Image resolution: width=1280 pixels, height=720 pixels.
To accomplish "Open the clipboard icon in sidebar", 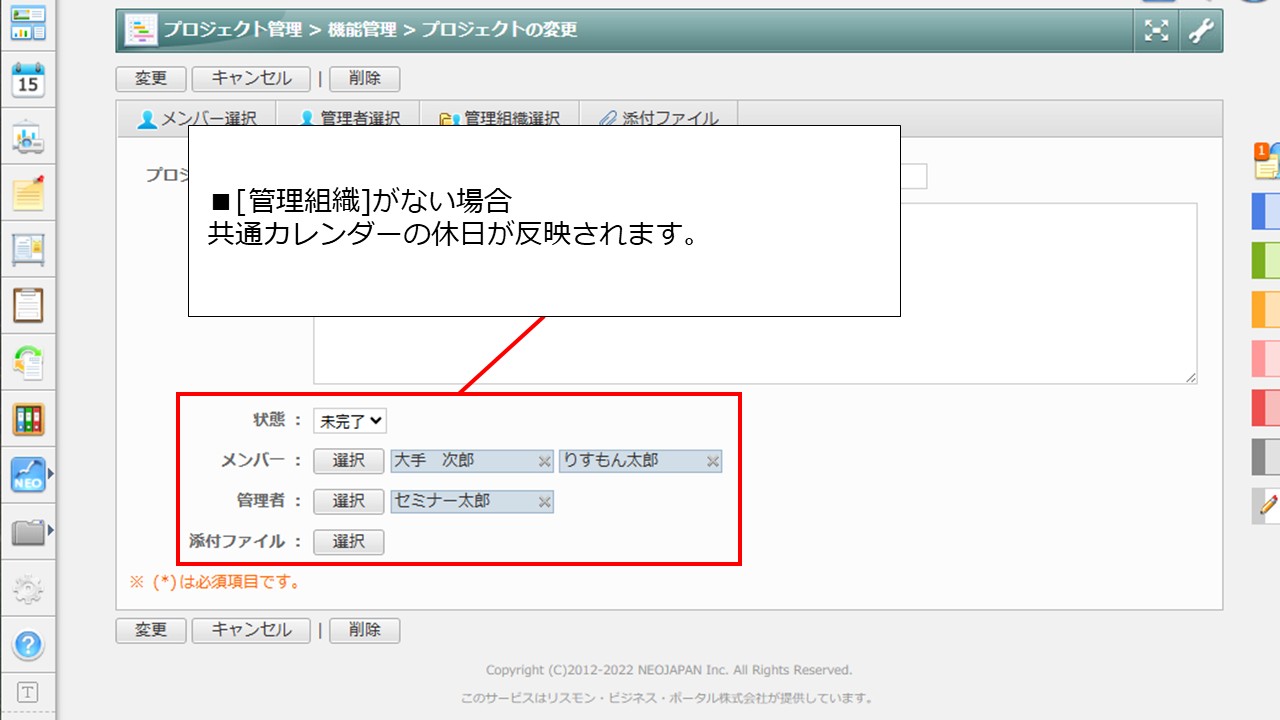I will click(28, 304).
